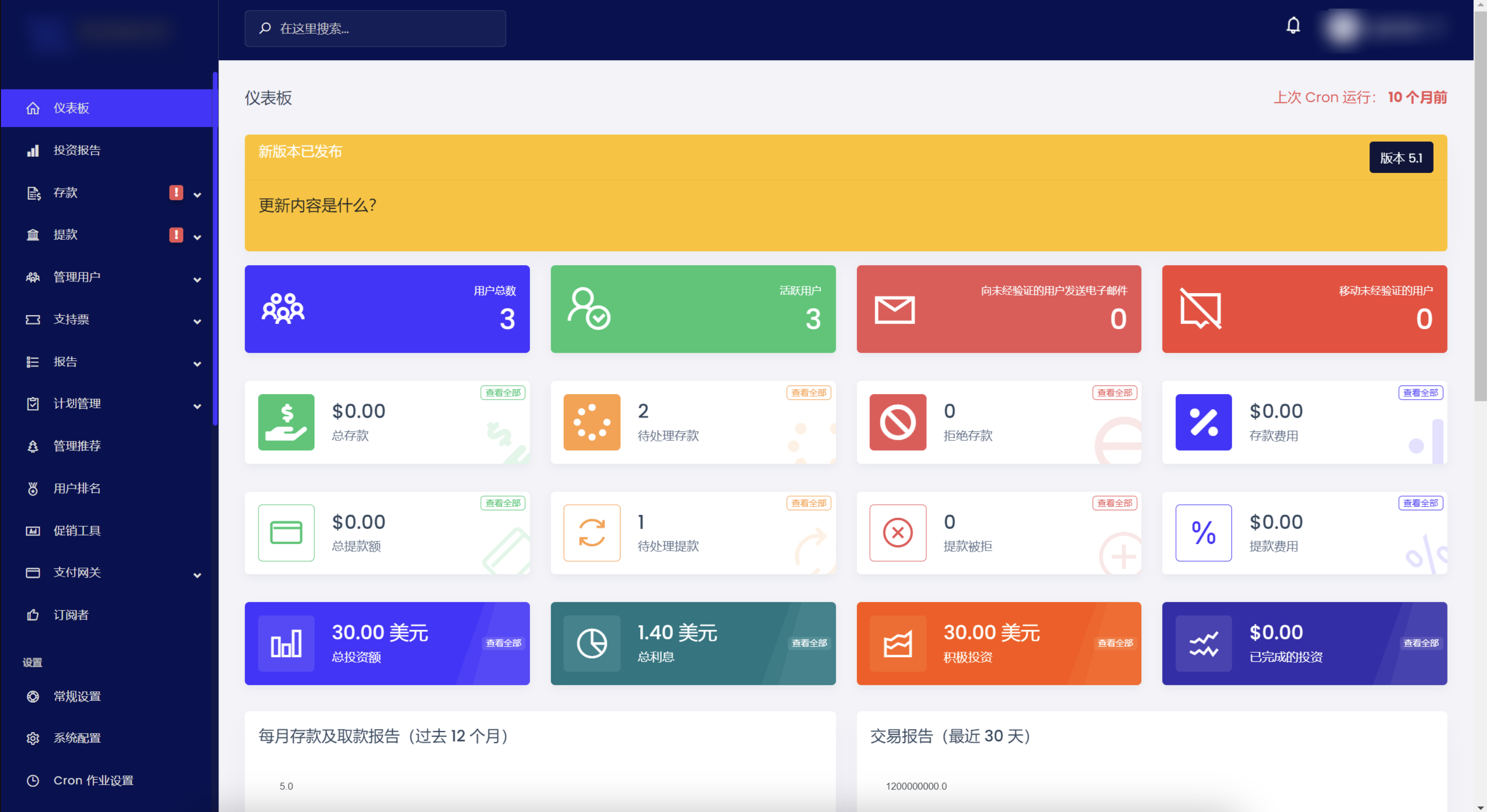This screenshot has height=812, width=1487.
Task: Click the Cron 作业设置 clock icon
Action: click(33, 780)
